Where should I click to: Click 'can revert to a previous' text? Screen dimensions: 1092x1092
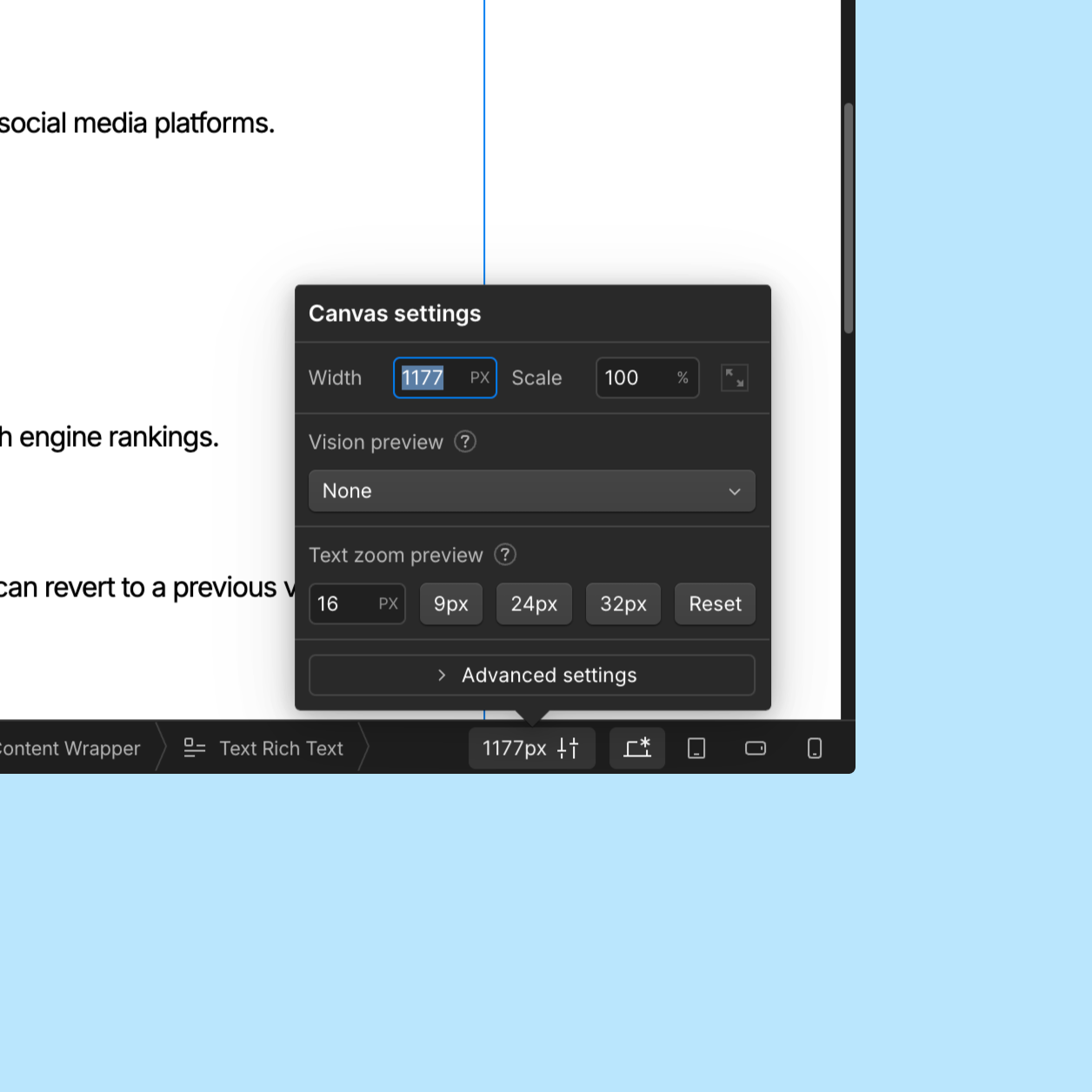pos(138,588)
